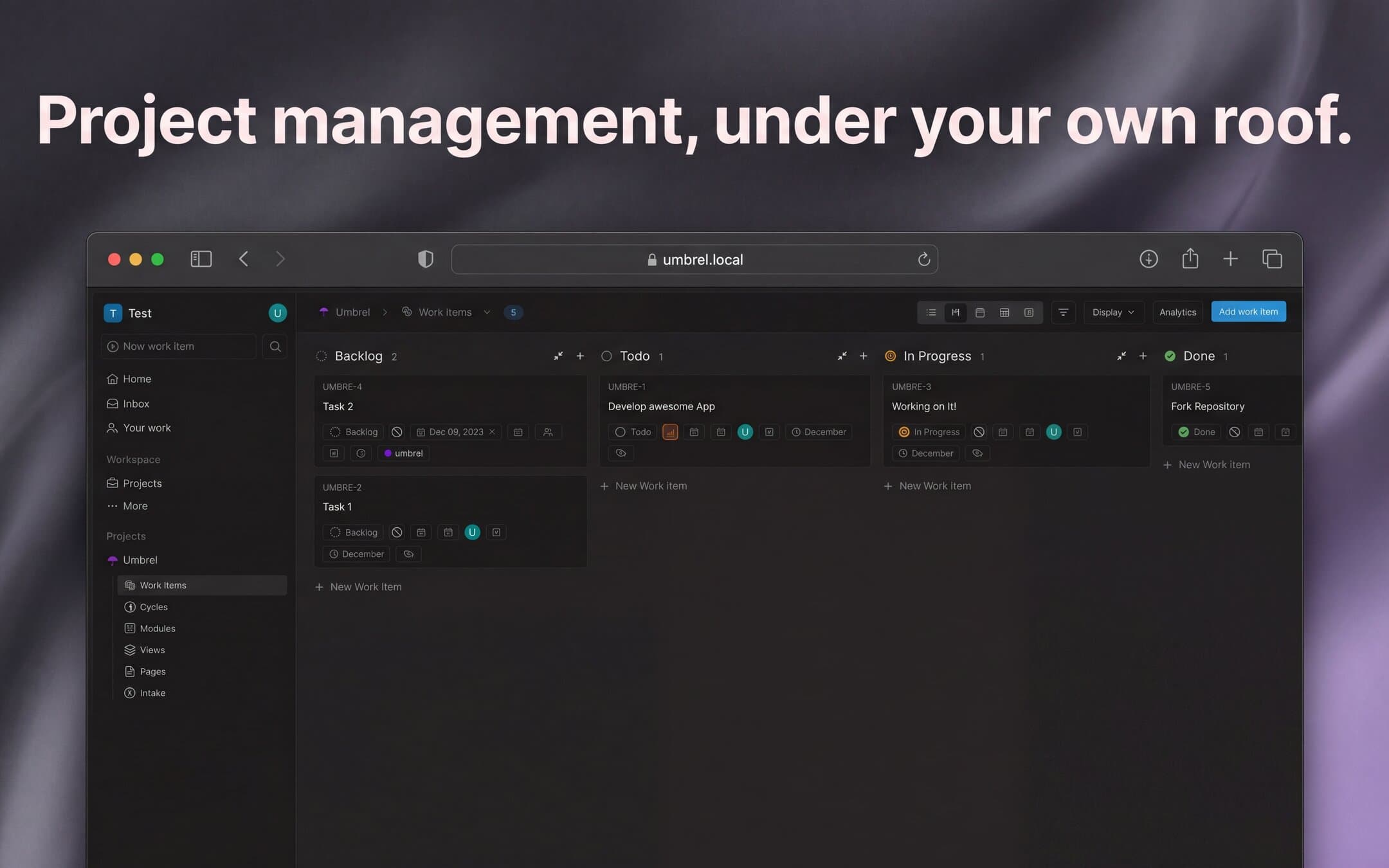This screenshot has width=1389, height=868.
Task: Open the Analytics button
Action: tap(1177, 312)
